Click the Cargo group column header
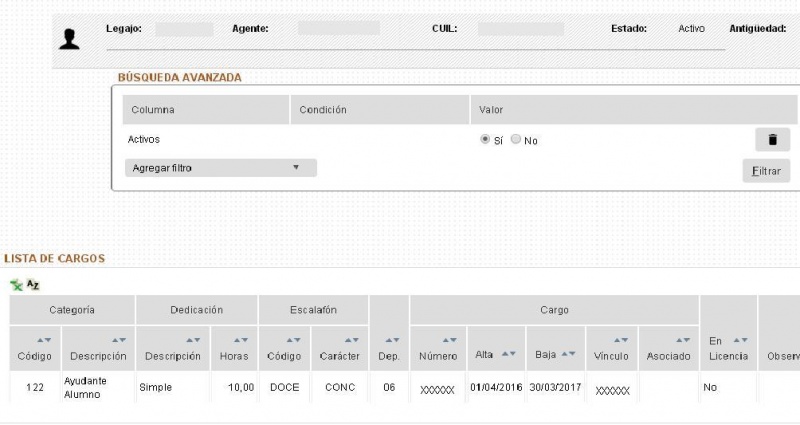Screen dimensions: 800x425 coord(554,310)
